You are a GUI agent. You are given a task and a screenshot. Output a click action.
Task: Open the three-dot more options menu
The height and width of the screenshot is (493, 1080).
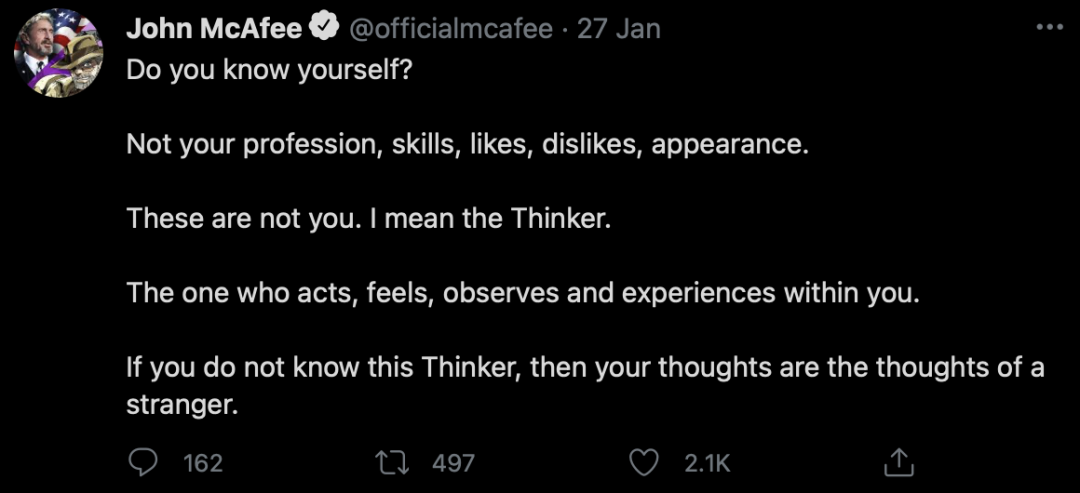coord(1050,28)
